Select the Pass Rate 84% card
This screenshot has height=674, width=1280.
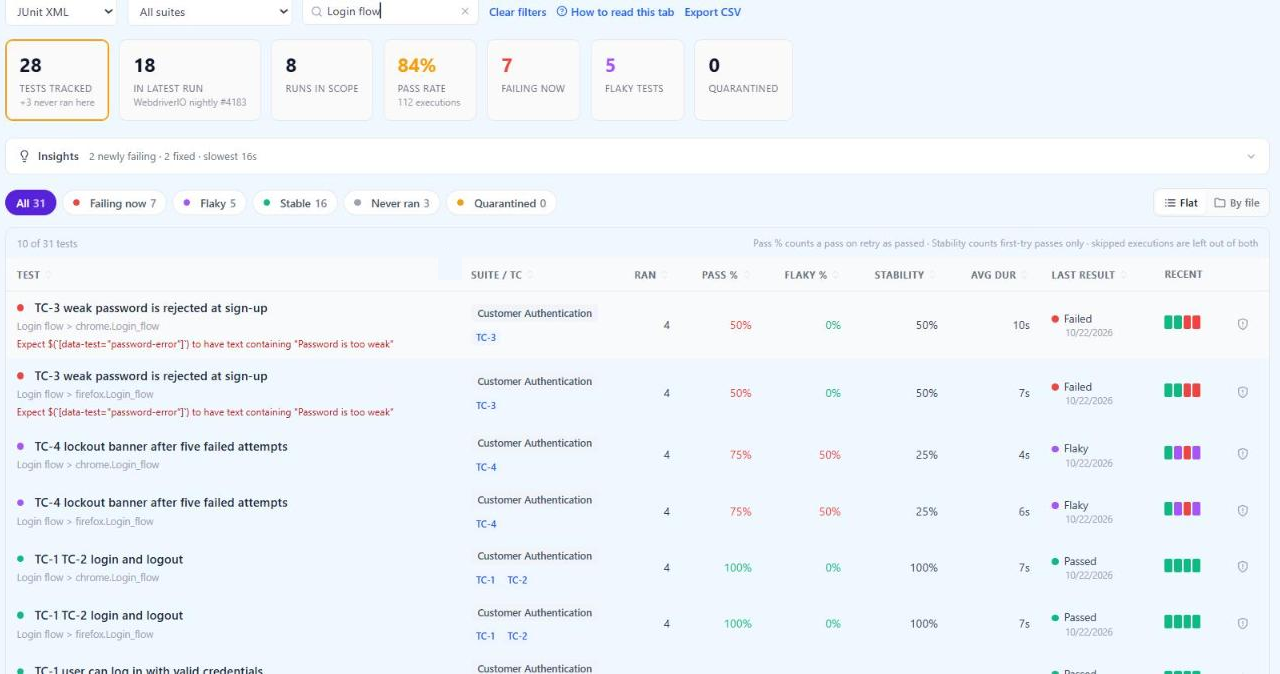pyautogui.click(x=430, y=80)
